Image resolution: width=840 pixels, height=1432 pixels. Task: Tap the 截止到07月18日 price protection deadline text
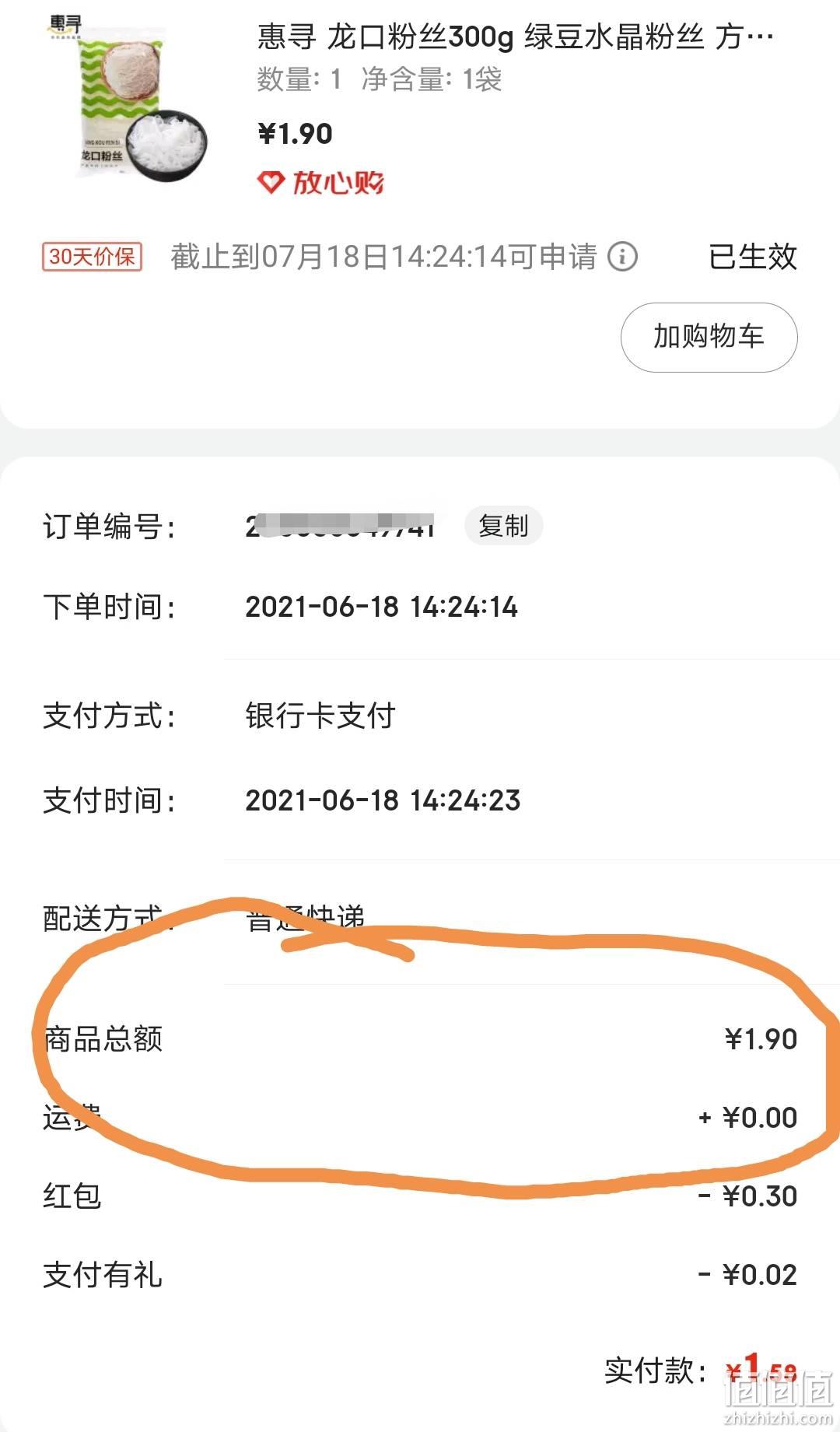coord(383,257)
